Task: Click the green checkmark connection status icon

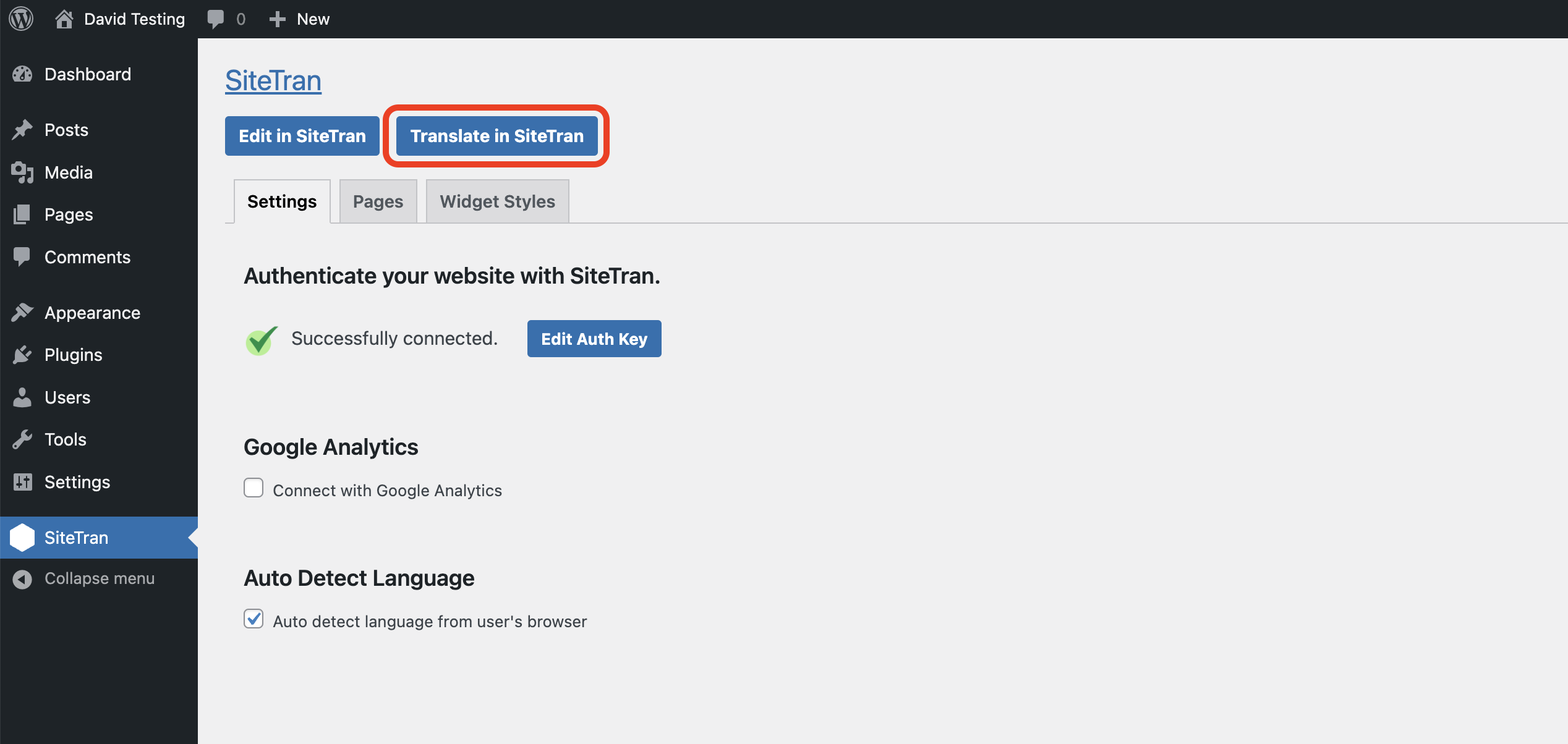Action: pyautogui.click(x=261, y=340)
